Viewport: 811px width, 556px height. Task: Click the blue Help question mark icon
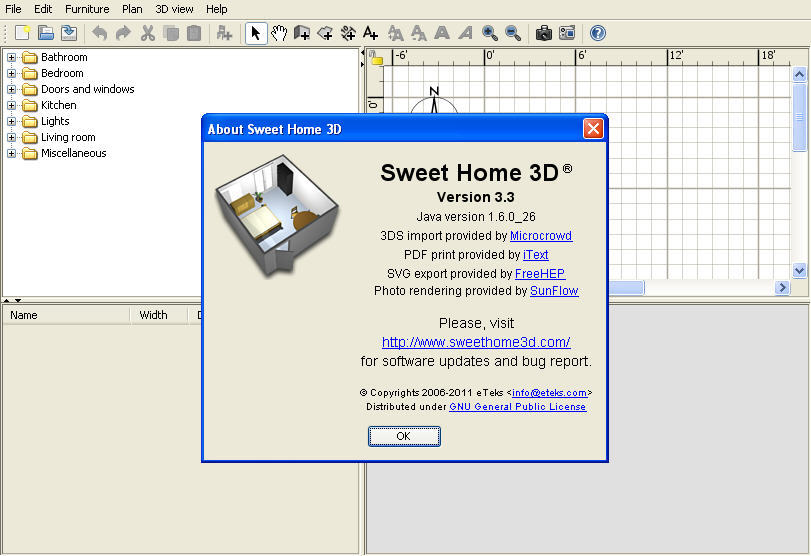(x=598, y=33)
